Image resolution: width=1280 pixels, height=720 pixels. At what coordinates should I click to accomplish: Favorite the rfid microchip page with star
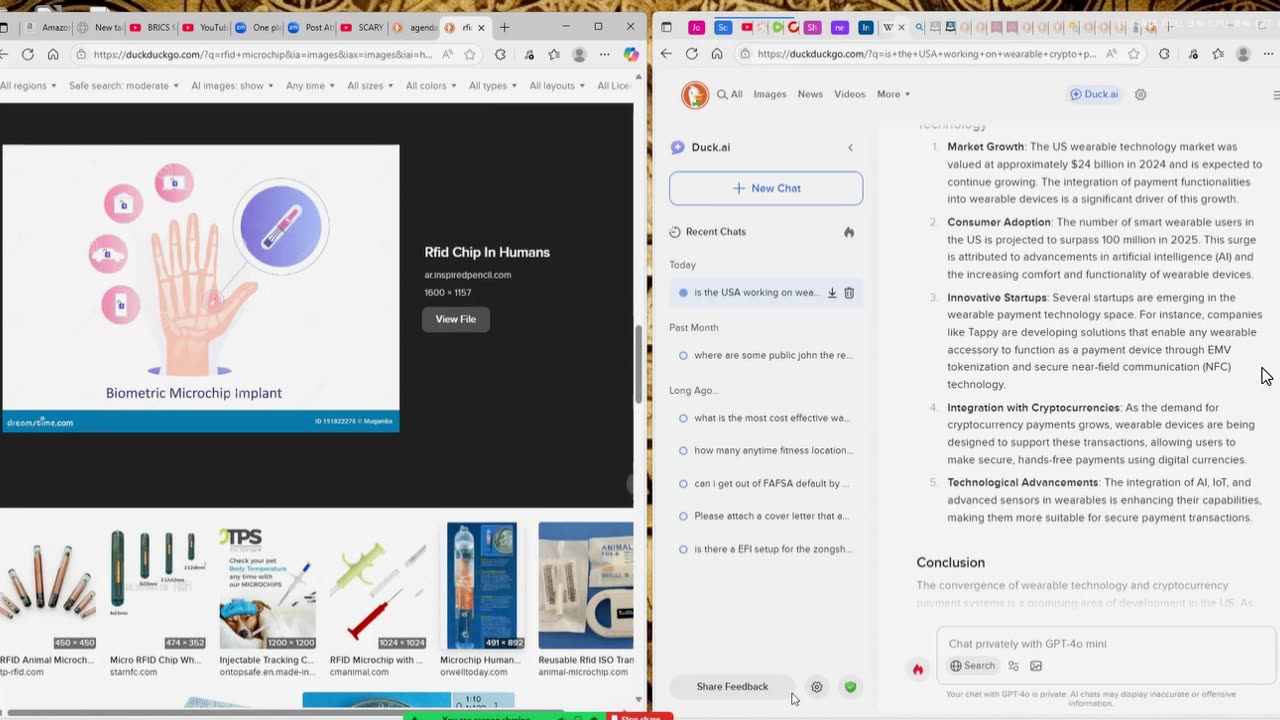click(x=470, y=54)
